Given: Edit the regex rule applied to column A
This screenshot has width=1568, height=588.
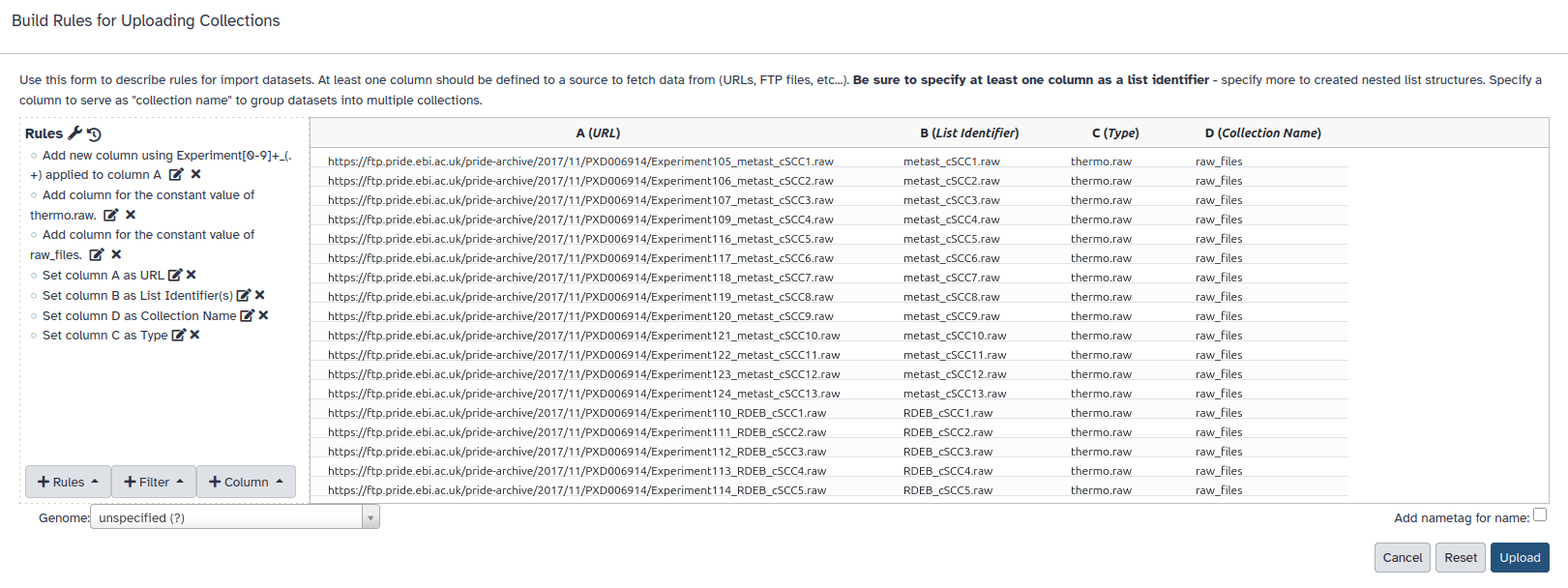Looking at the screenshot, I should pos(176,175).
